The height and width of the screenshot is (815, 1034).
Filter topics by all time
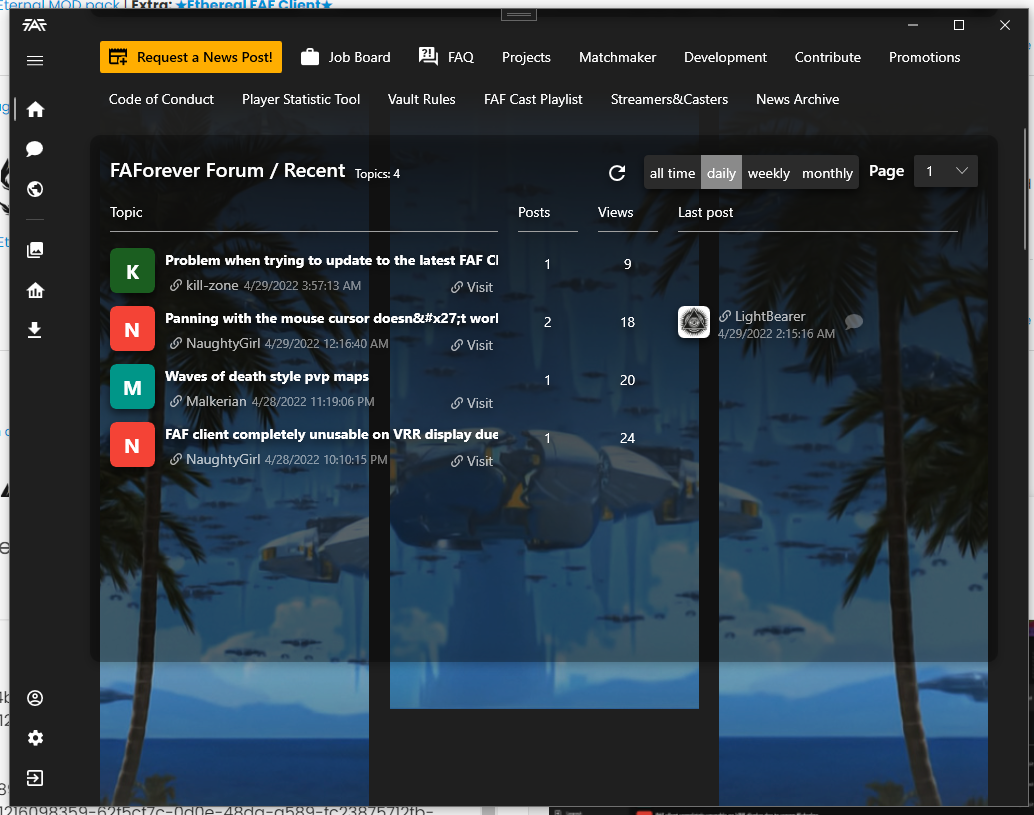click(x=672, y=173)
